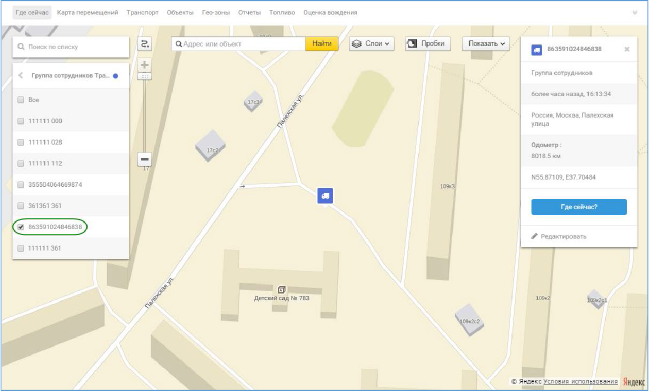This screenshot has width=649, height=391.
Task: Click the blue Где сейчас? button
Action: coord(579,207)
